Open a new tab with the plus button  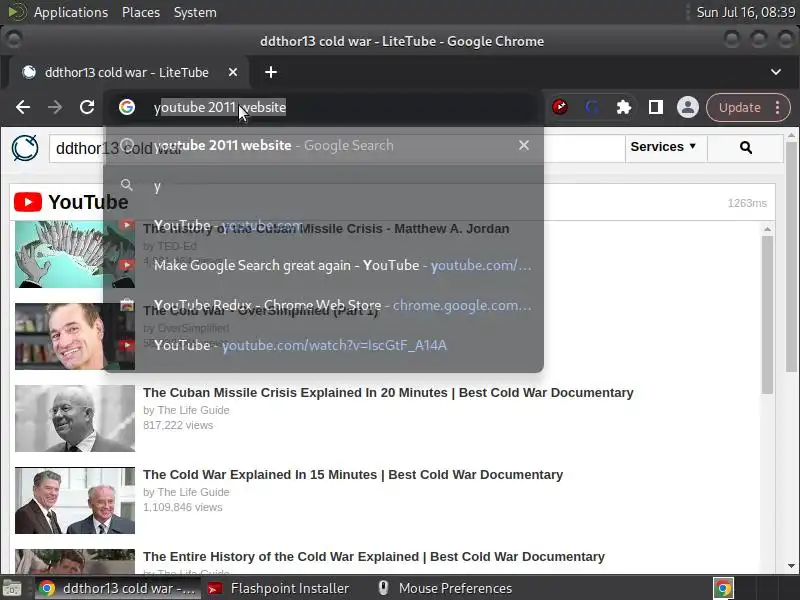coord(271,72)
